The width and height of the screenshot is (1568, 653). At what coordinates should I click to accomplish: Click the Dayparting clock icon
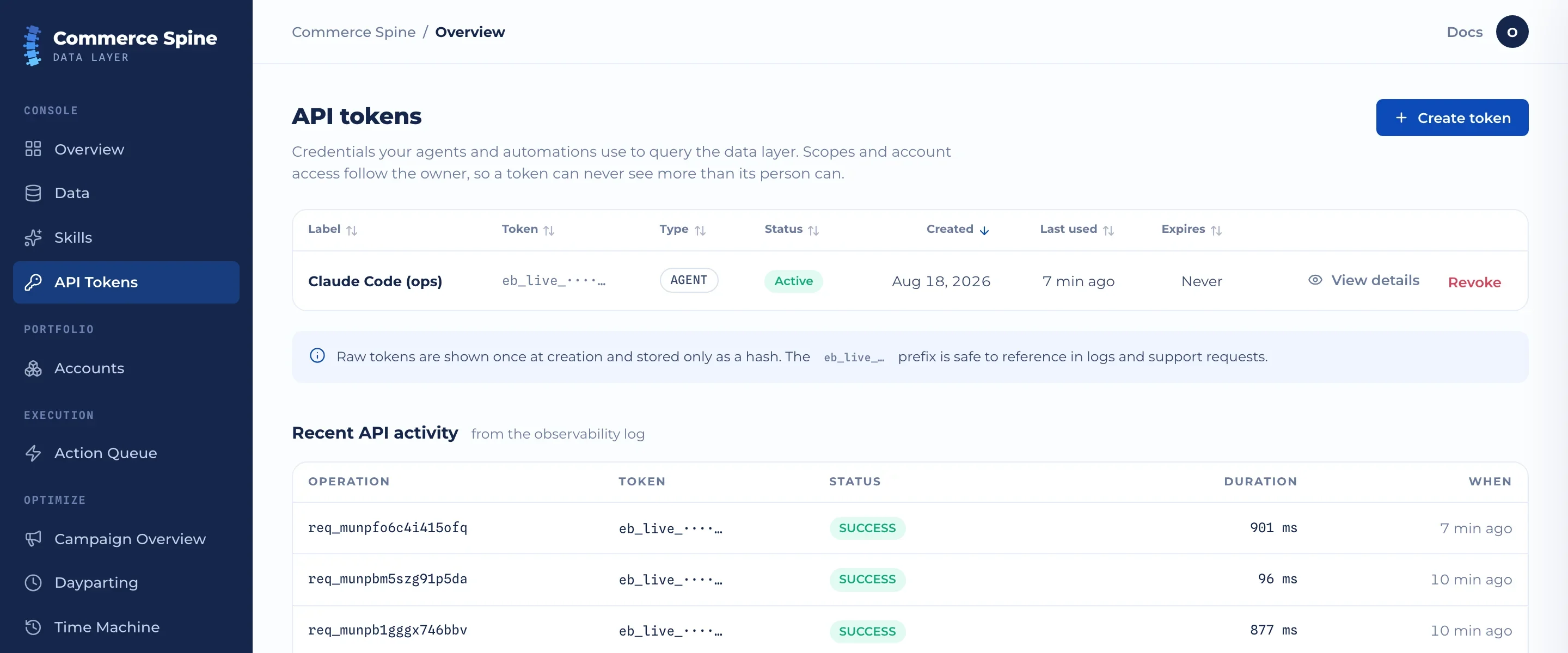pyautogui.click(x=33, y=583)
